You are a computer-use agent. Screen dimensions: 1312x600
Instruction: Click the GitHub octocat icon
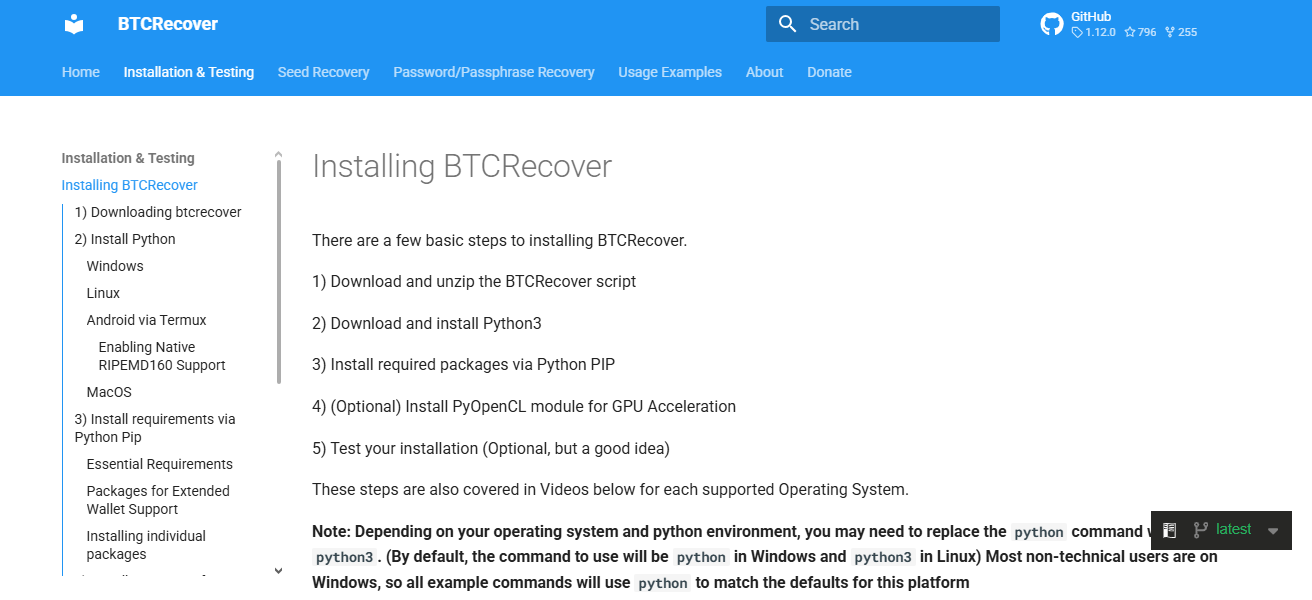click(1051, 23)
